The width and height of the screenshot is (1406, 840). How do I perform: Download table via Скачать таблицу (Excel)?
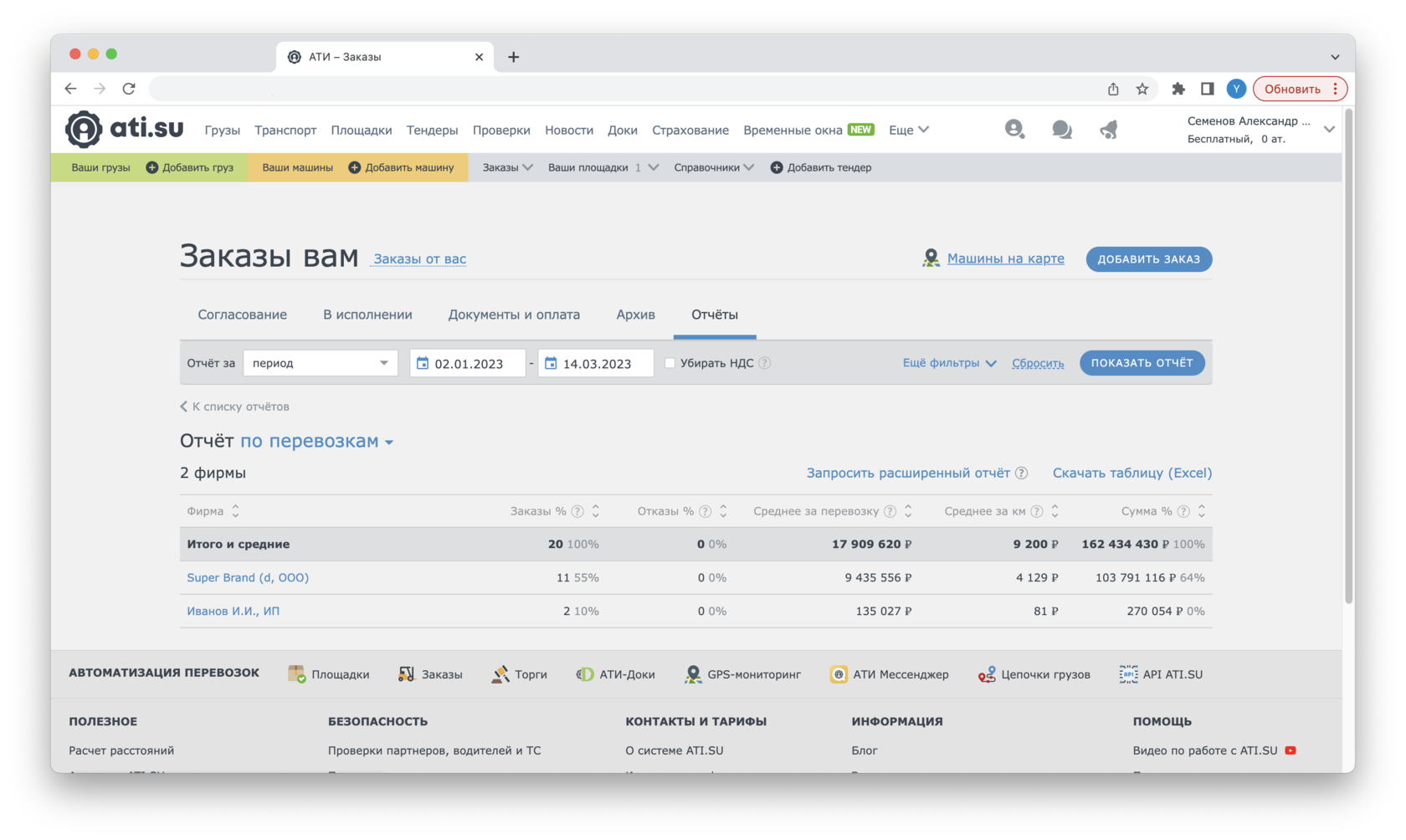(x=1132, y=474)
